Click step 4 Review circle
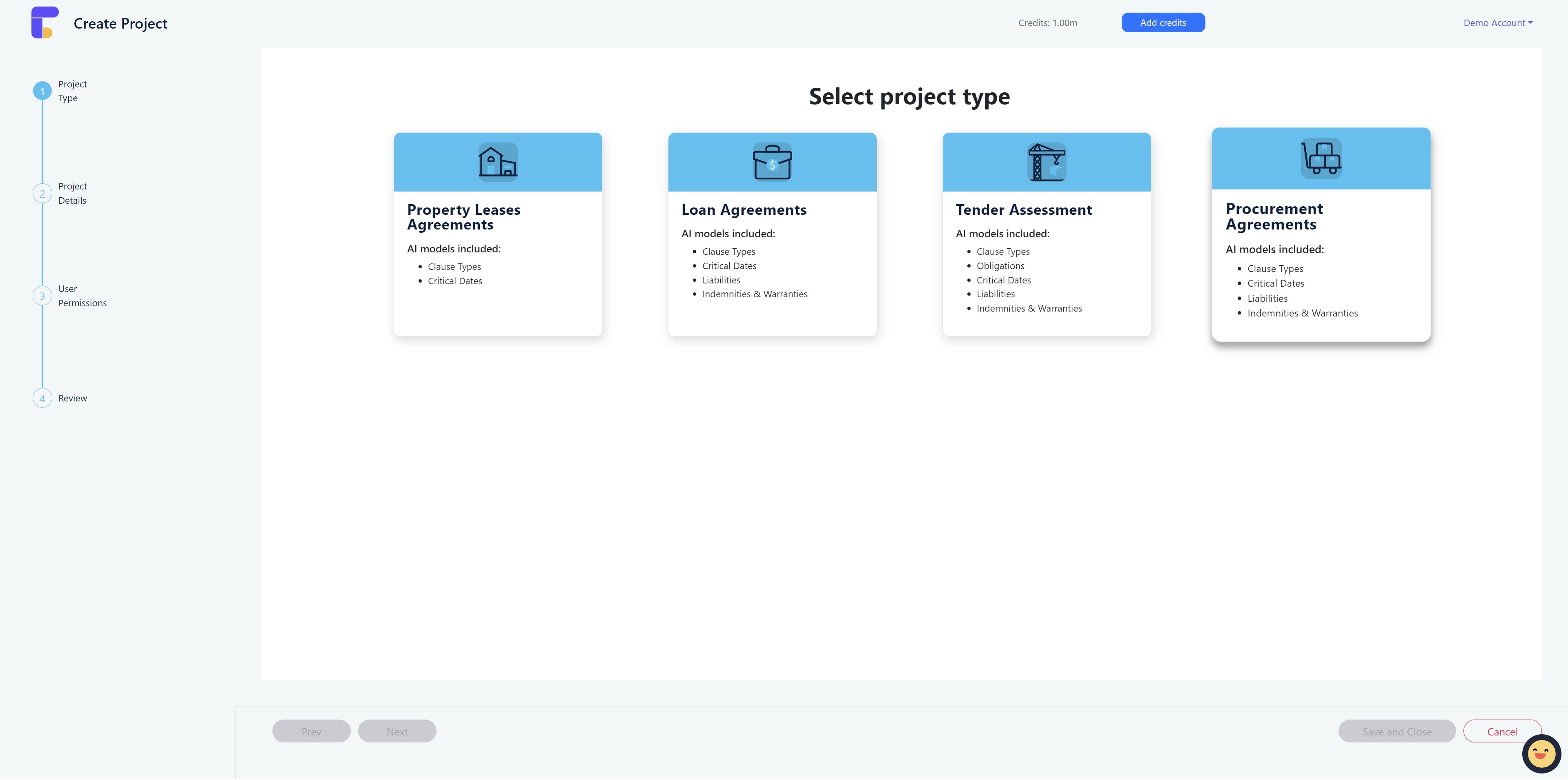 coord(42,398)
